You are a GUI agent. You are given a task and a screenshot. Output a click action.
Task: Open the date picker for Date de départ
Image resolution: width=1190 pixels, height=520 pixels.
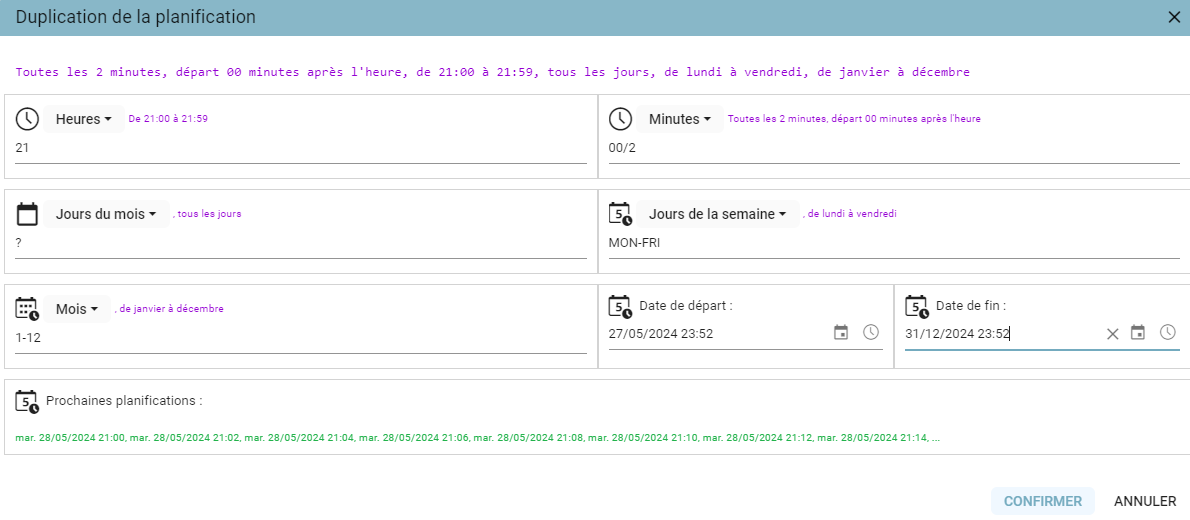click(841, 332)
